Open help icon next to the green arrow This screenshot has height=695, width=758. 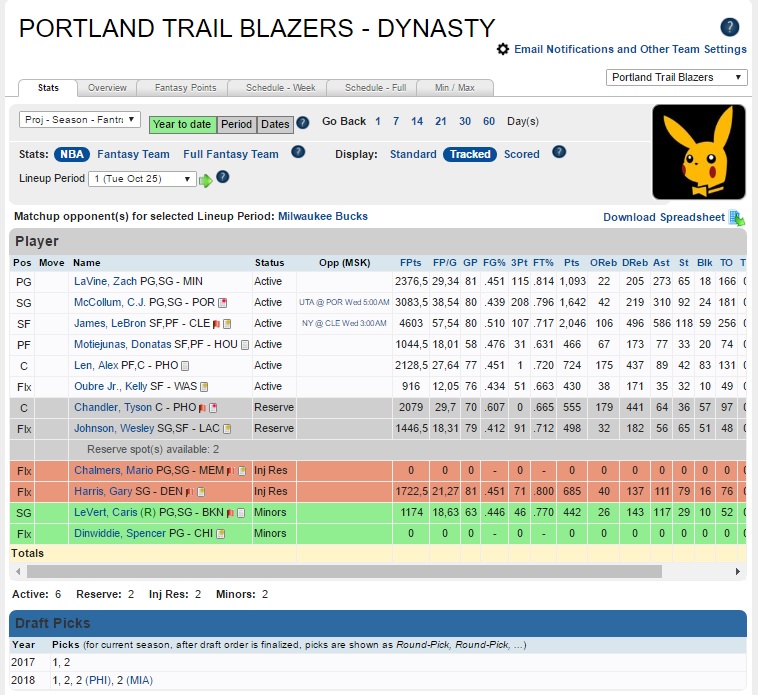point(222,177)
